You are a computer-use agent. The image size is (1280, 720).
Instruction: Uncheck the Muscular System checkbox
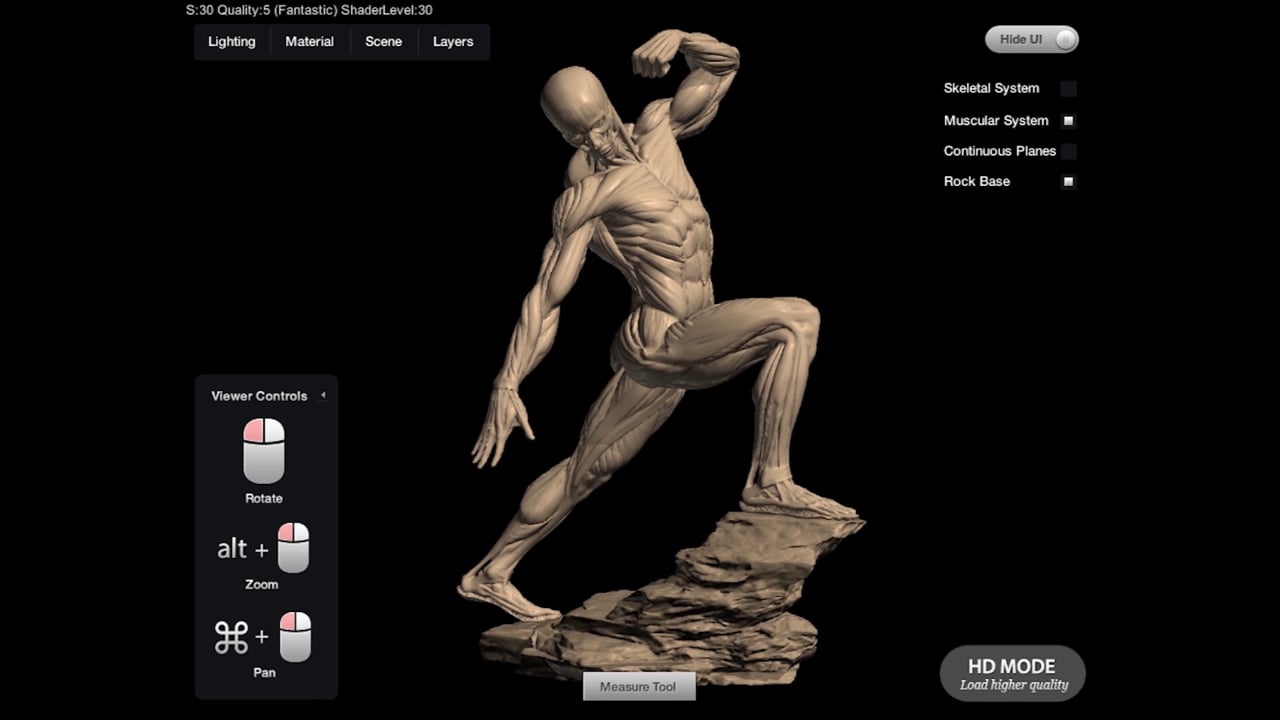pyautogui.click(x=1069, y=121)
